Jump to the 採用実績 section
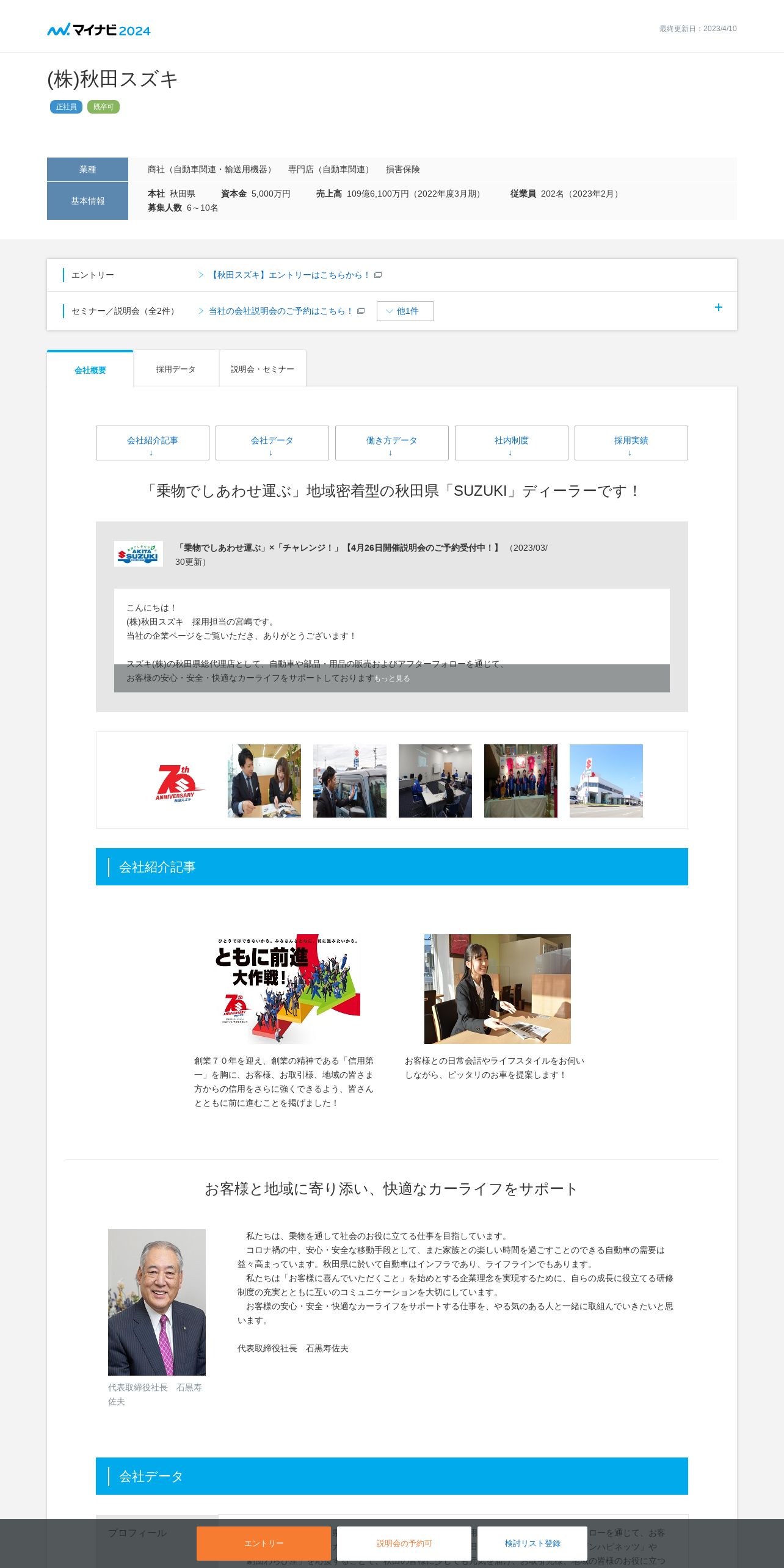The image size is (784, 1568). [631, 443]
